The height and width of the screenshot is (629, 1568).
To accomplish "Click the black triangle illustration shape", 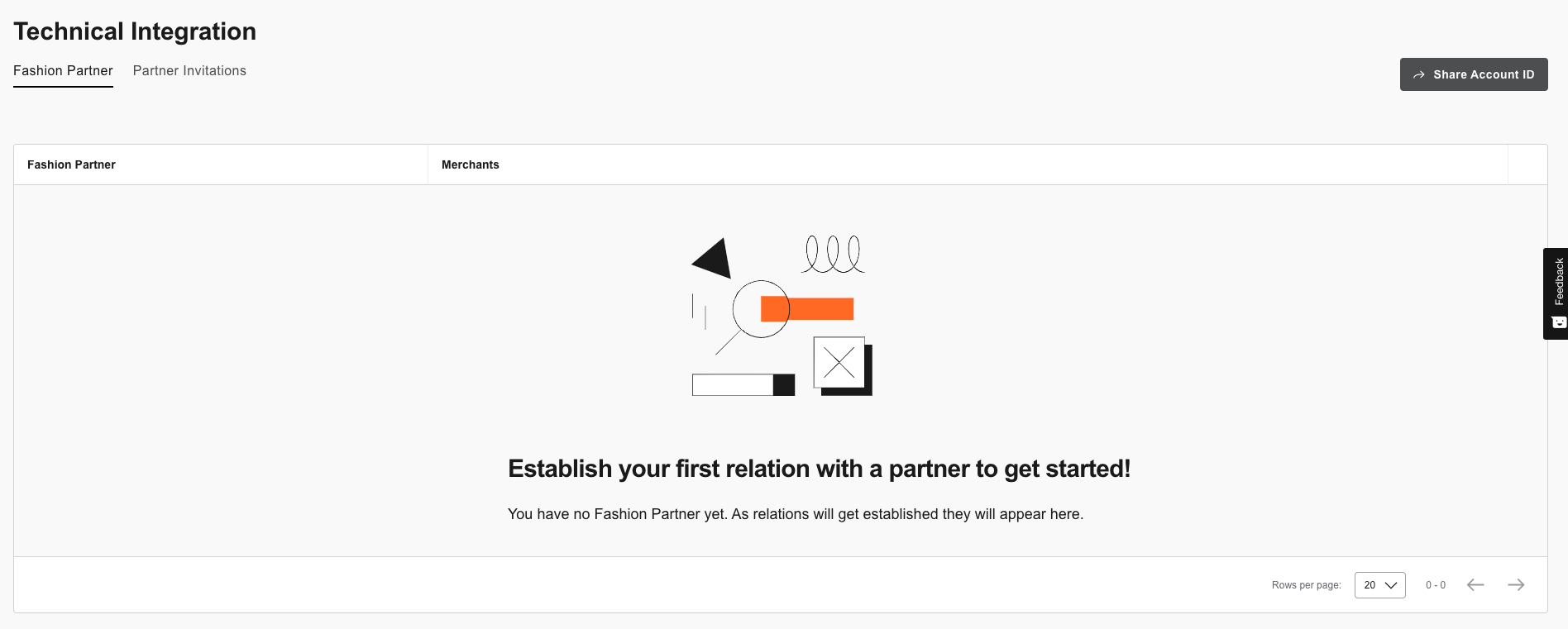I will tap(713, 258).
